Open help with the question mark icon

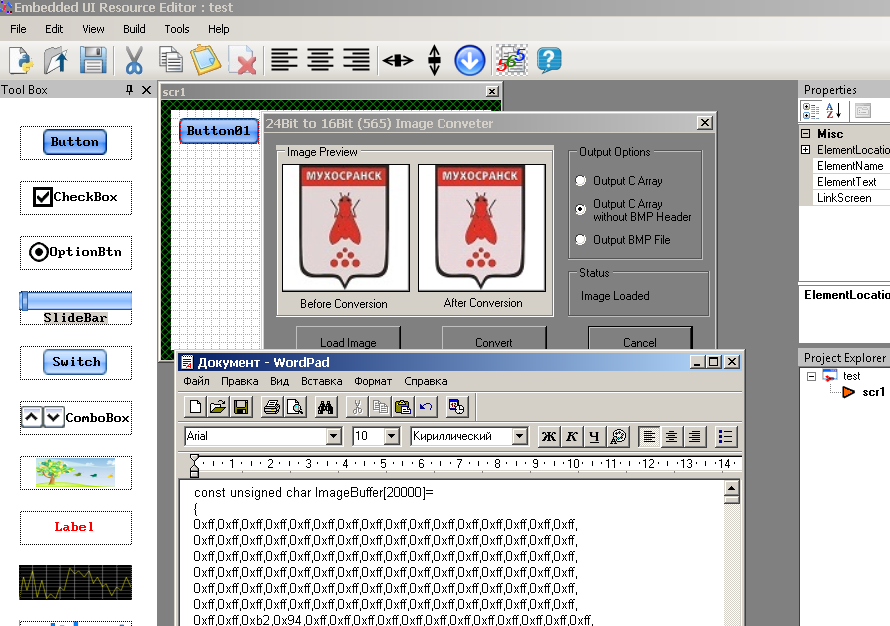548,60
